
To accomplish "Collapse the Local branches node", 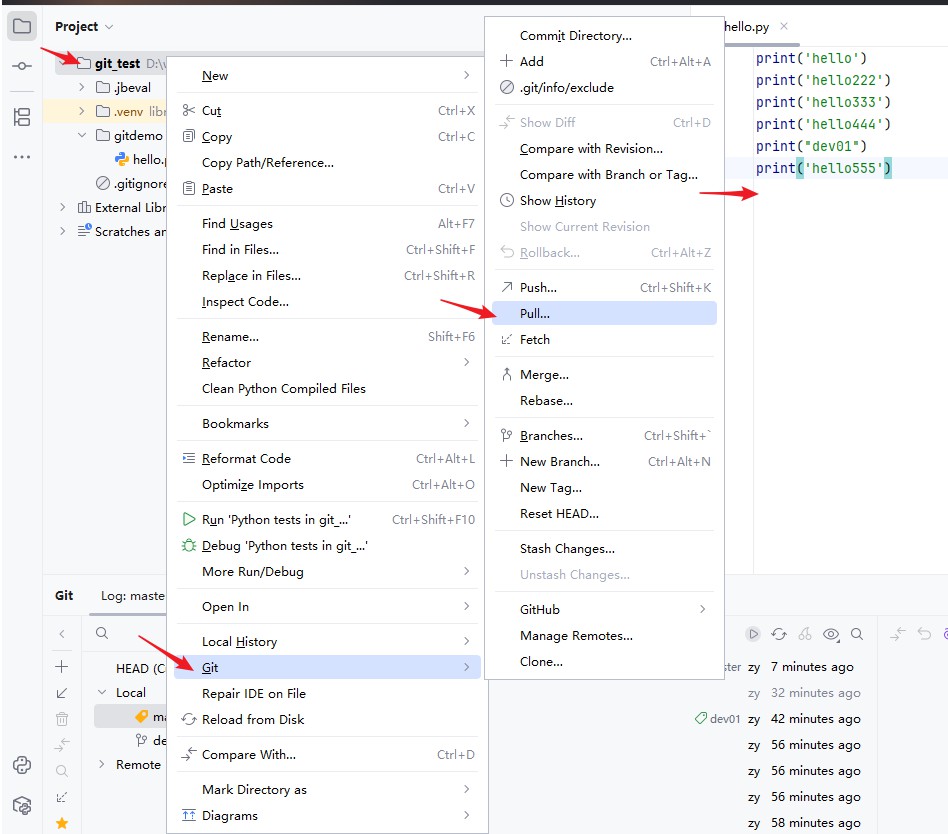I will pyautogui.click(x=102, y=692).
